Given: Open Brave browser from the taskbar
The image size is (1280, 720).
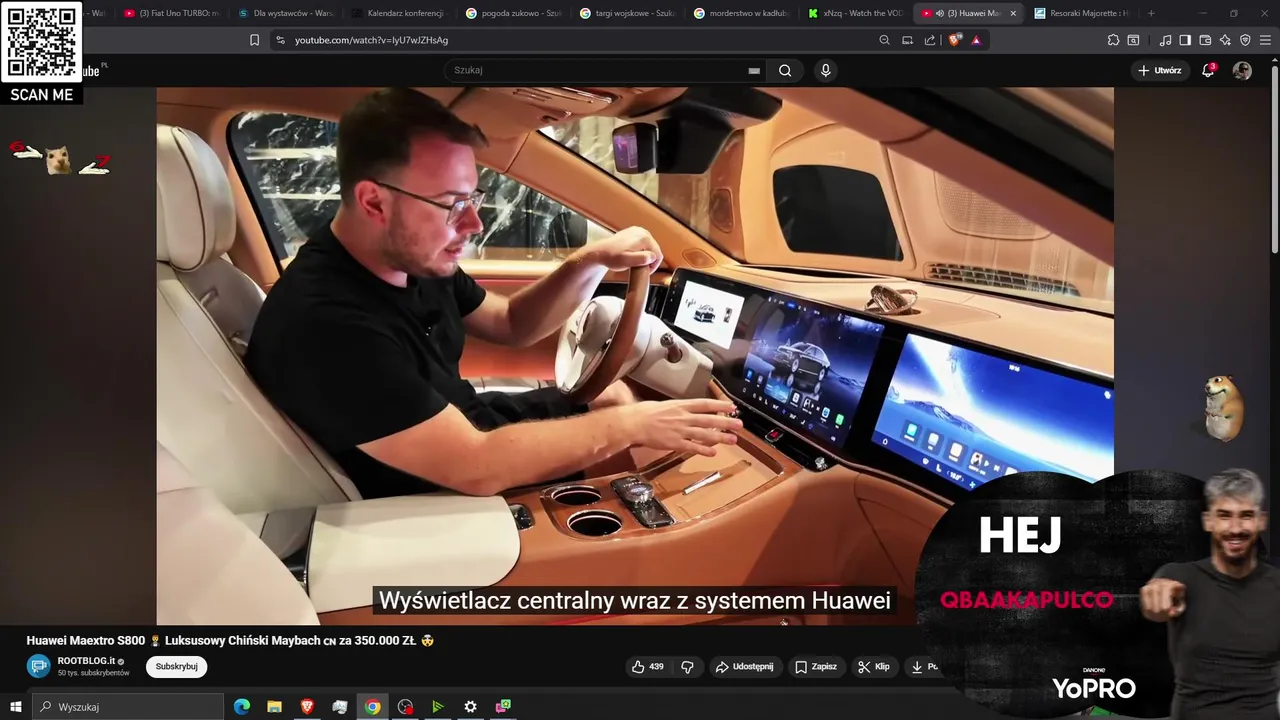Looking at the screenshot, I should [x=307, y=707].
